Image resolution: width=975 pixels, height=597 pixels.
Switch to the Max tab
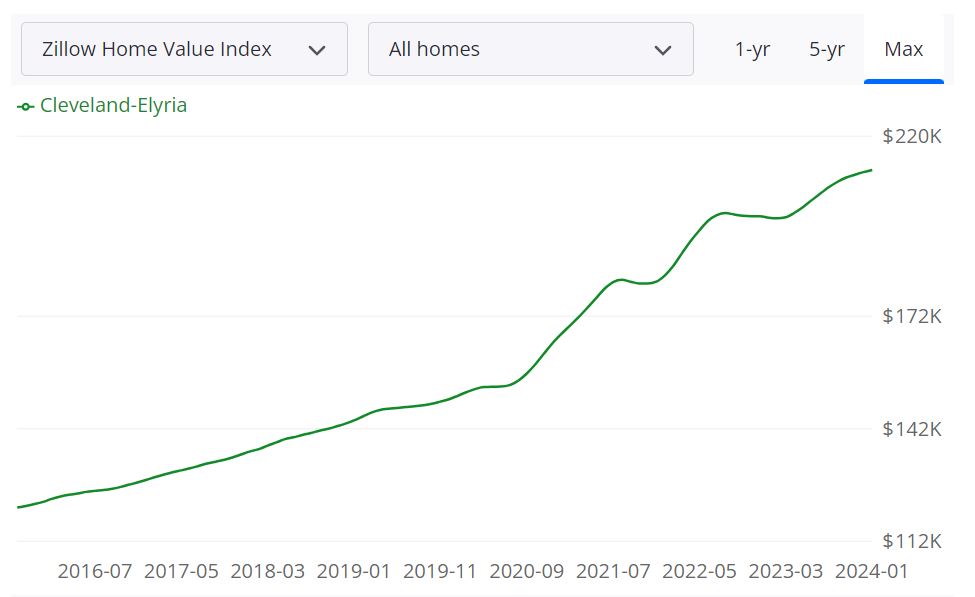click(x=903, y=48)
